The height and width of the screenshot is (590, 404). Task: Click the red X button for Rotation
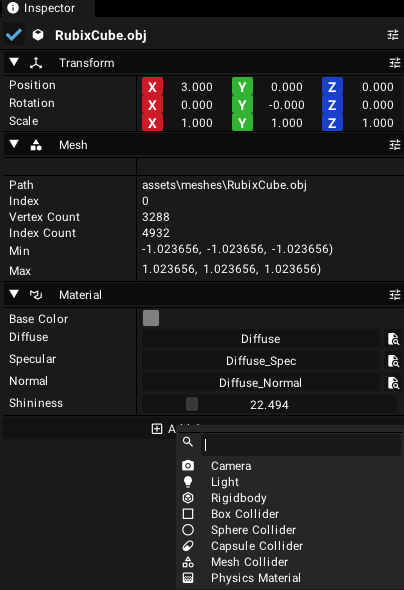pyautogui.click(x=152, y=105)
